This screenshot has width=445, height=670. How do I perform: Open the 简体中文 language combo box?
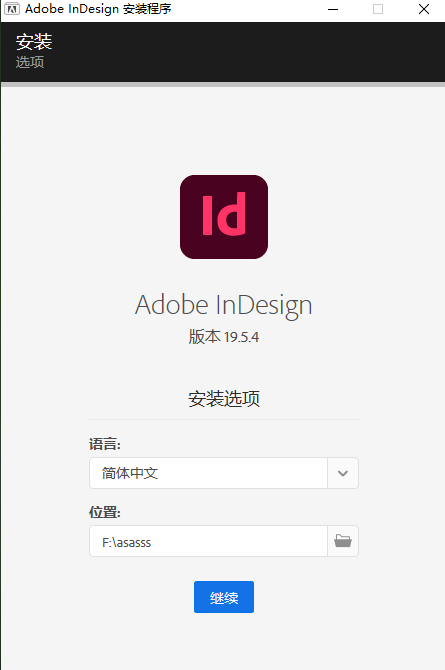pyautogui.click(x=224, y=473)
